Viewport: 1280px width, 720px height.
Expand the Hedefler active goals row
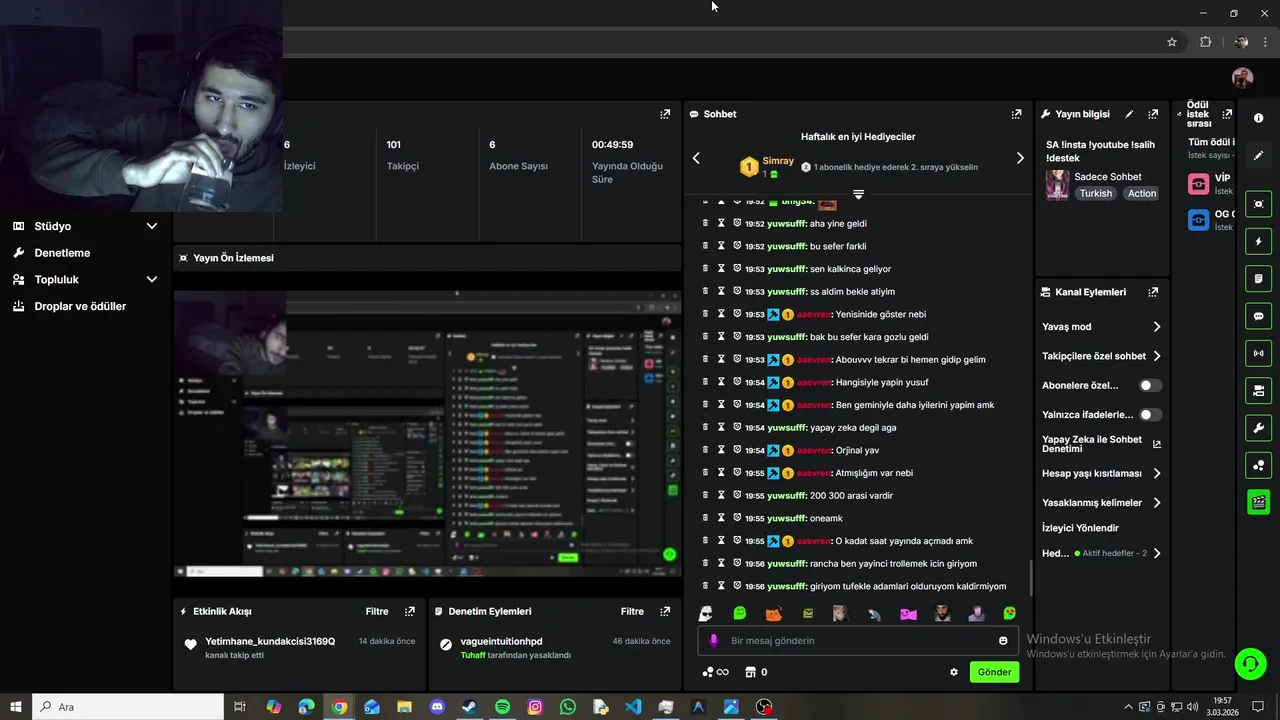coord(1101,553)
